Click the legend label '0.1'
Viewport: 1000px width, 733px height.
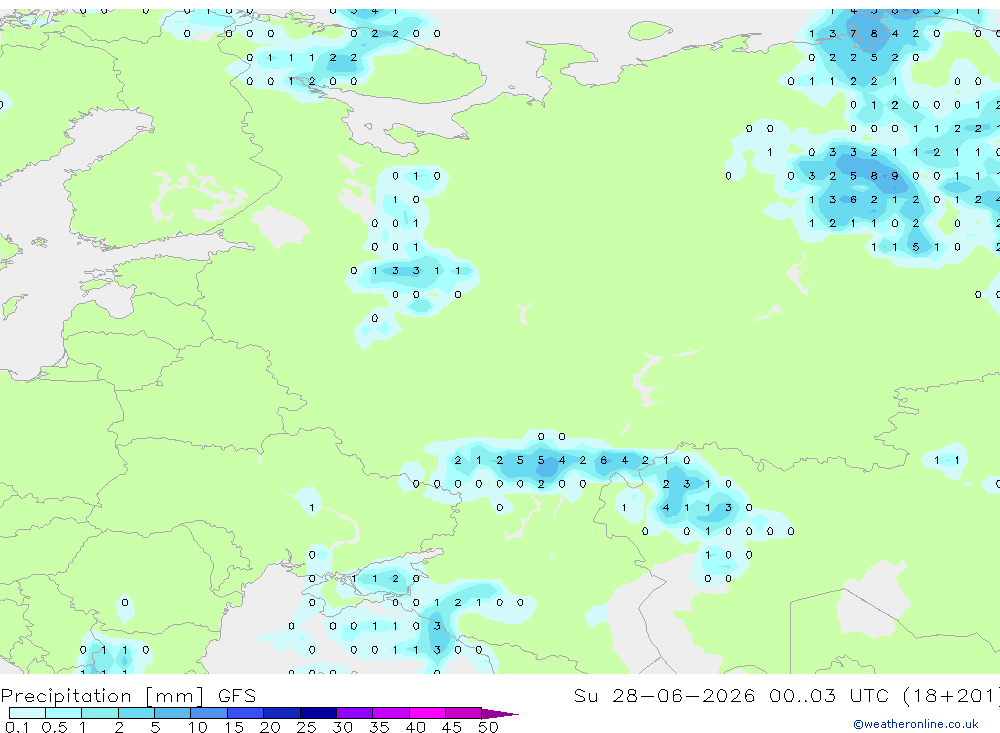17,727
